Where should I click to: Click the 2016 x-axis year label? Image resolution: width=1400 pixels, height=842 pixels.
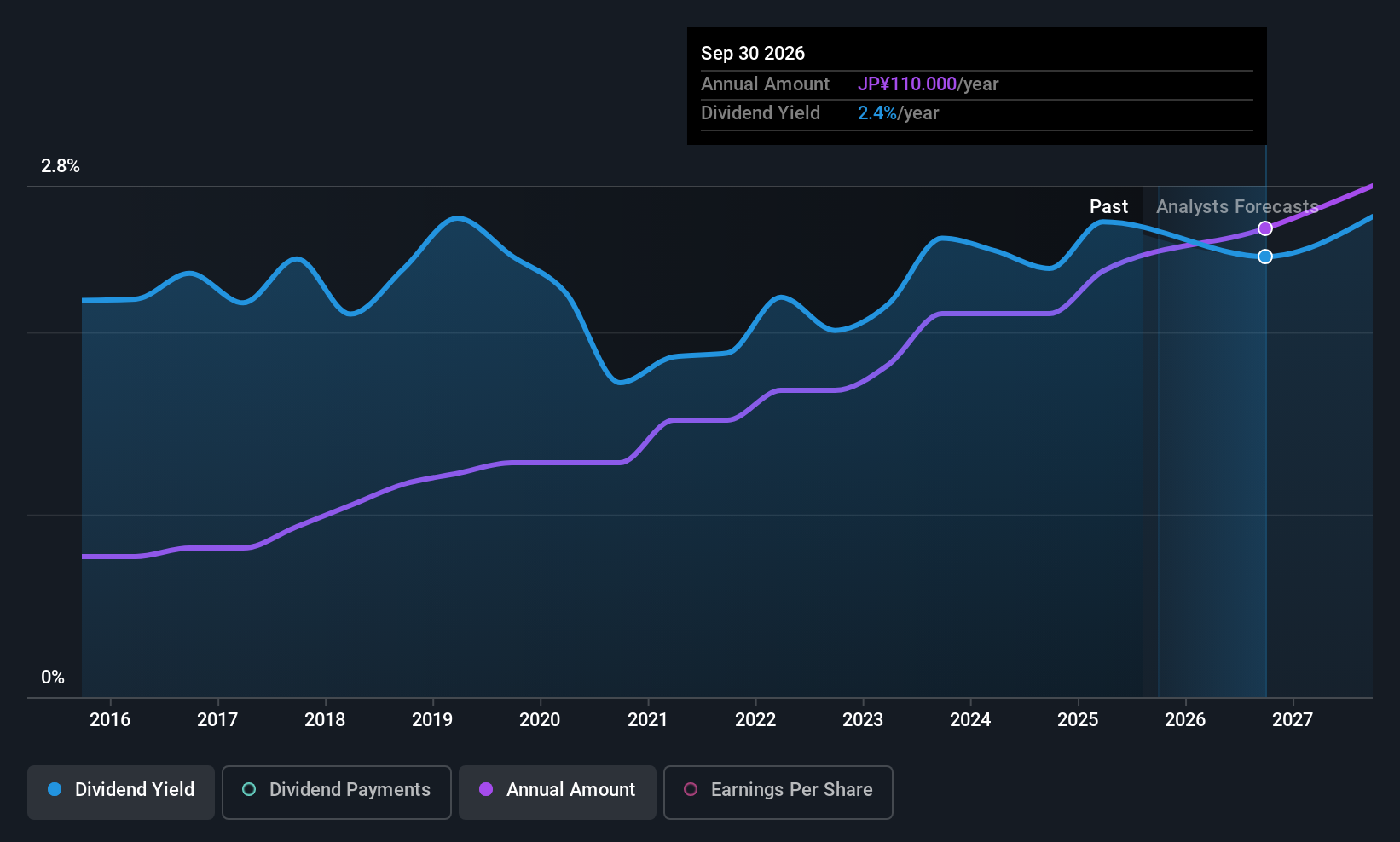[x=110, y=720]
